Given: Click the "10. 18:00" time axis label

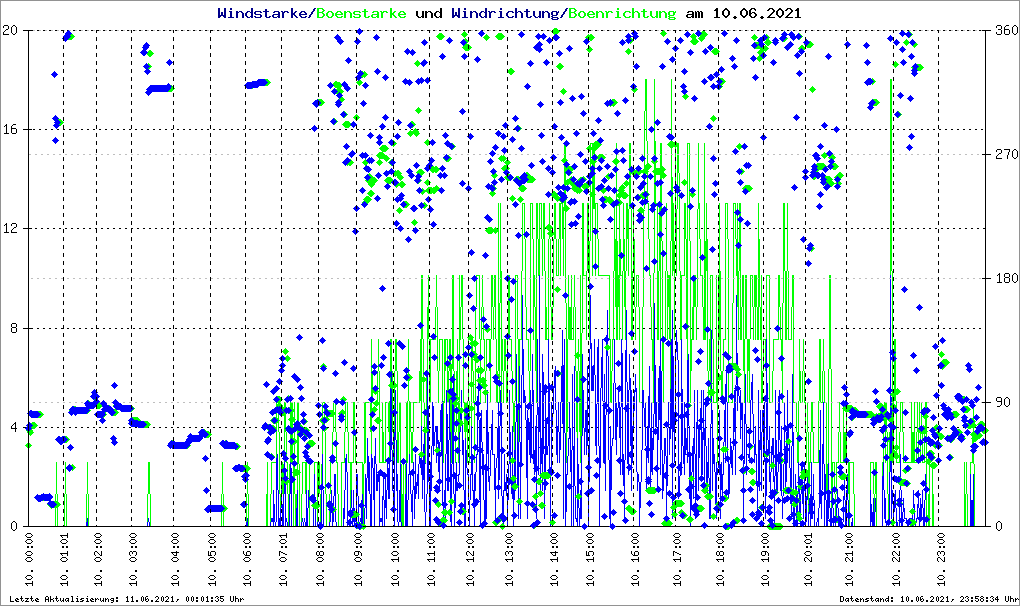Looking at the screenshot, I should tap(719, 560).
